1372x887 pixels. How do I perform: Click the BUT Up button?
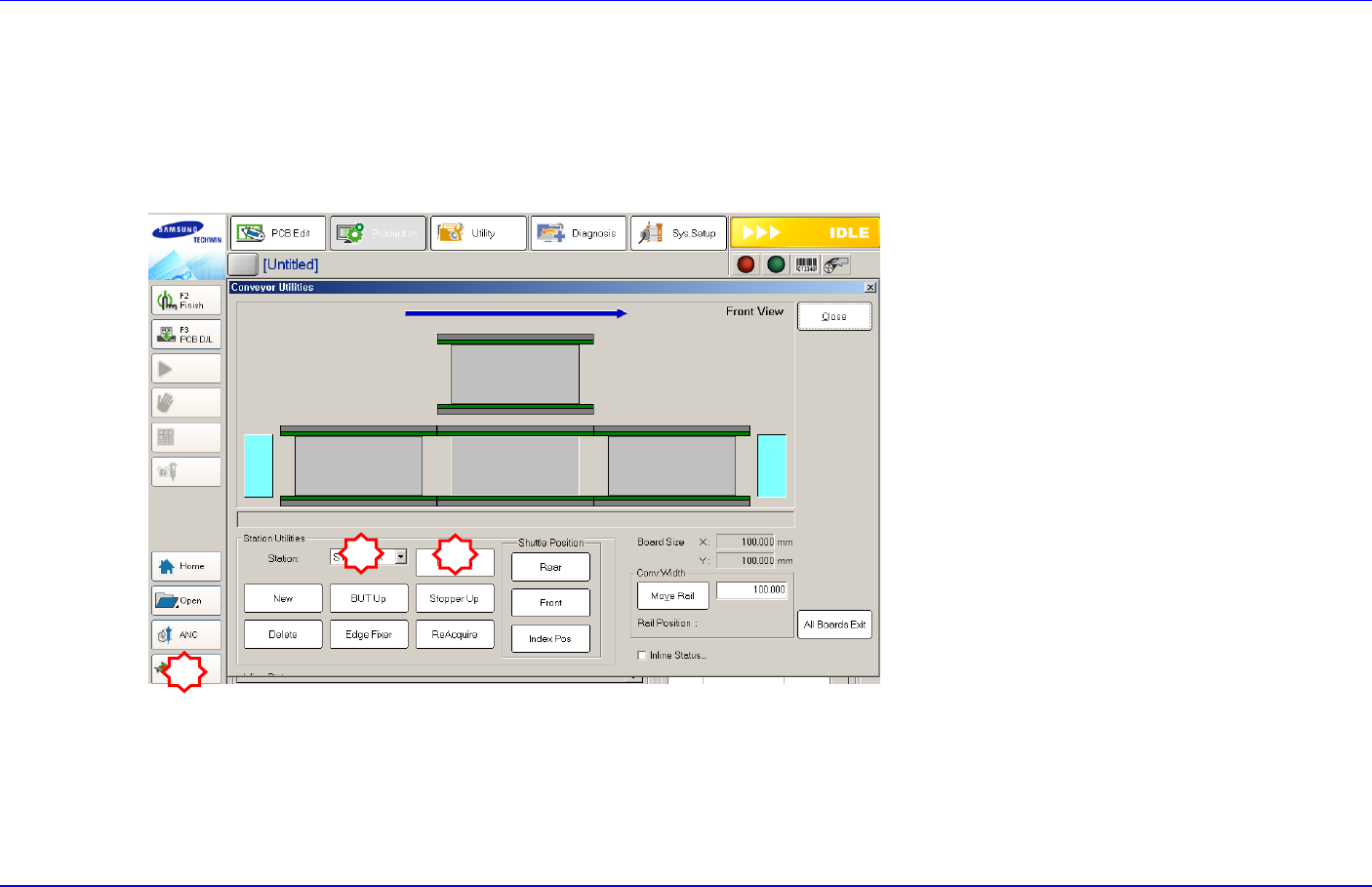click(369, 598)
